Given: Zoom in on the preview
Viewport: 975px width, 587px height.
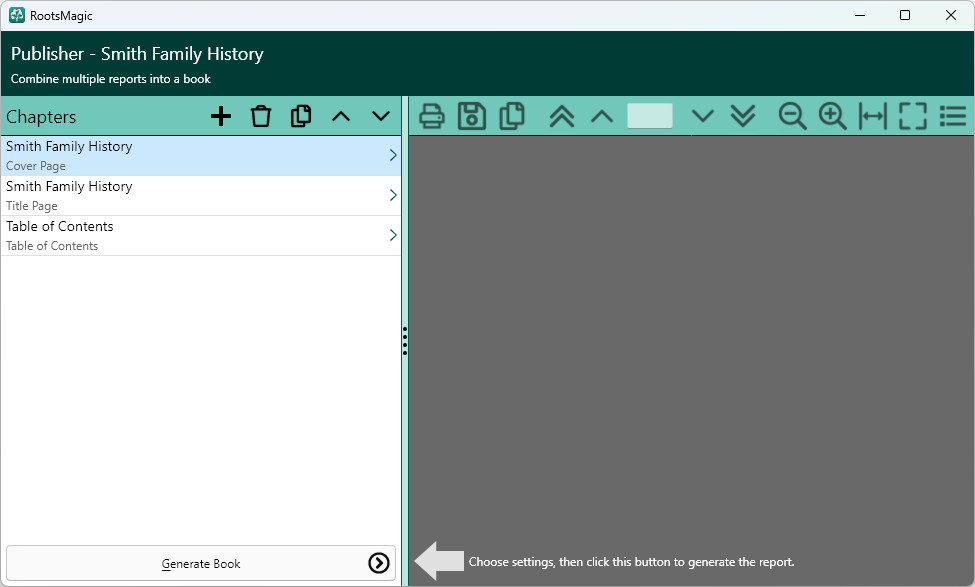Looking at the screenshot, I should tap(833, 116).
